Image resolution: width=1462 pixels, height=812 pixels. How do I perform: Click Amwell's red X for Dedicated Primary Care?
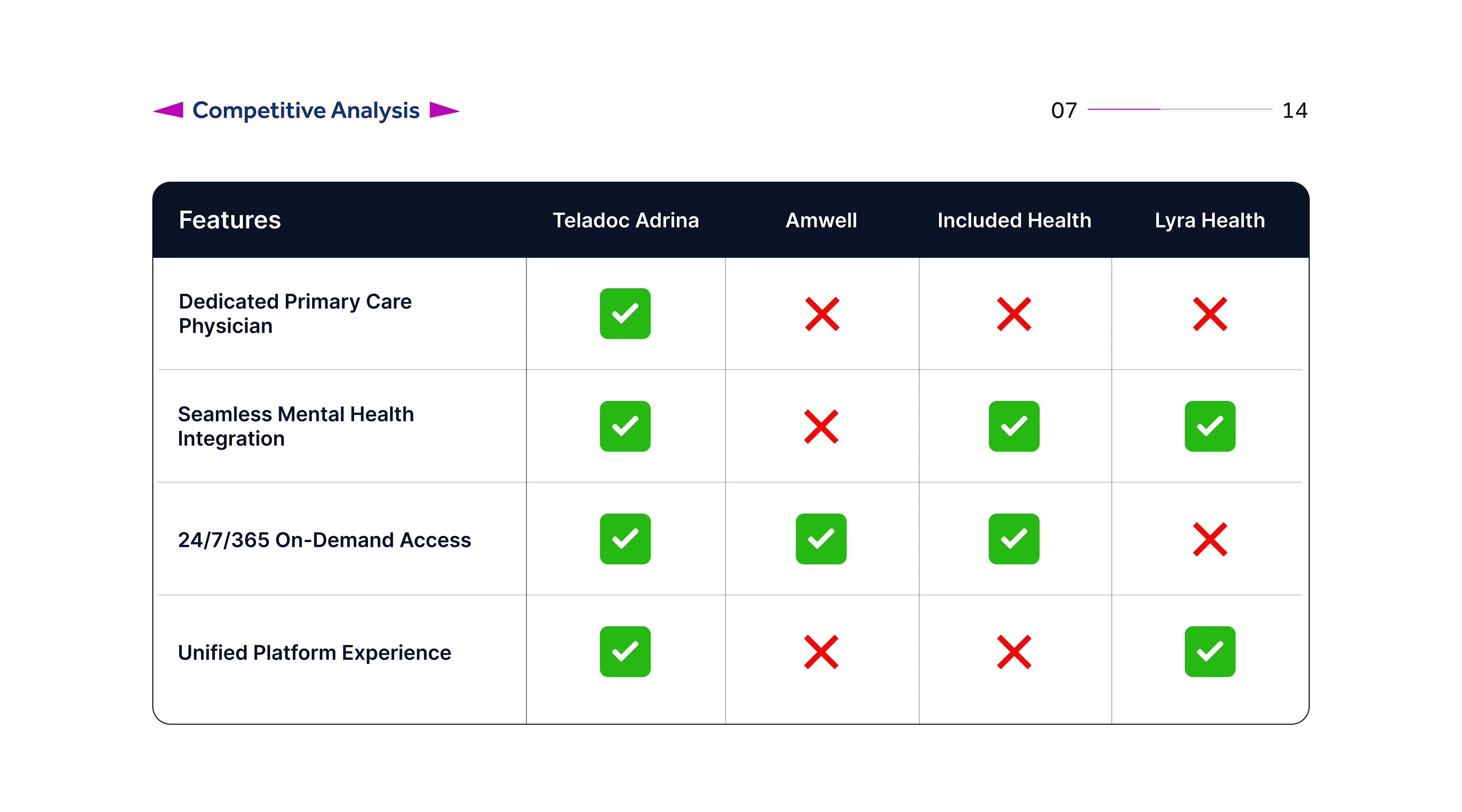(822, 314)
